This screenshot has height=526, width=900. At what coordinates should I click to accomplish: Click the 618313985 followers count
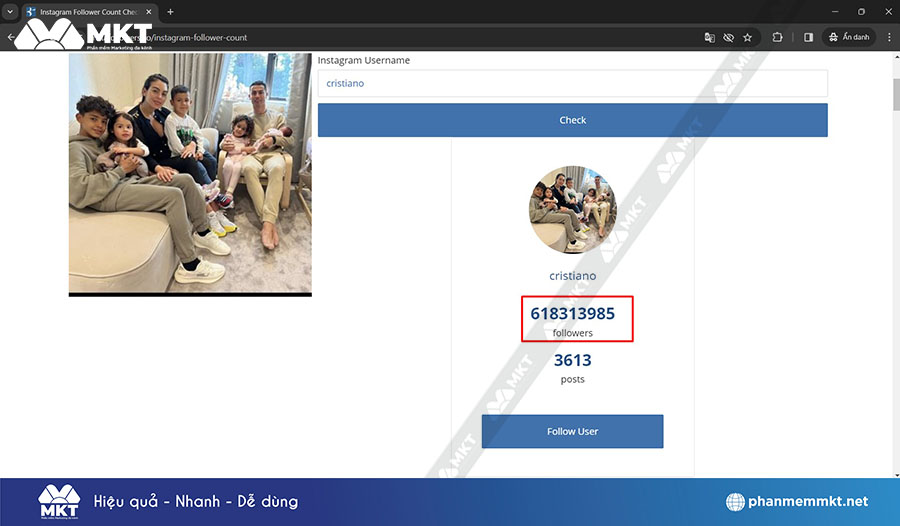pos(572,314)
